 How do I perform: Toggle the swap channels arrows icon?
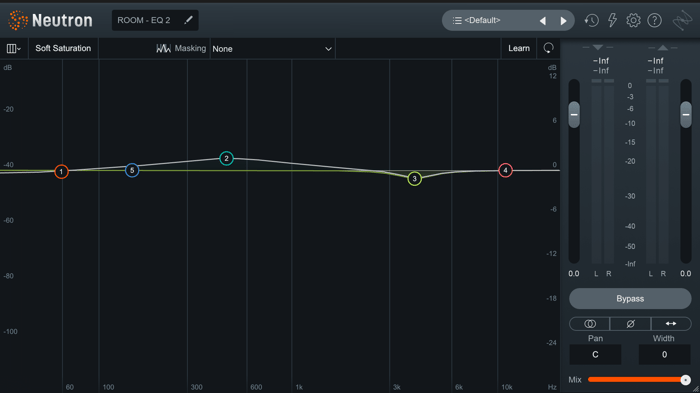pyautogui.click(x=671, y=324)
